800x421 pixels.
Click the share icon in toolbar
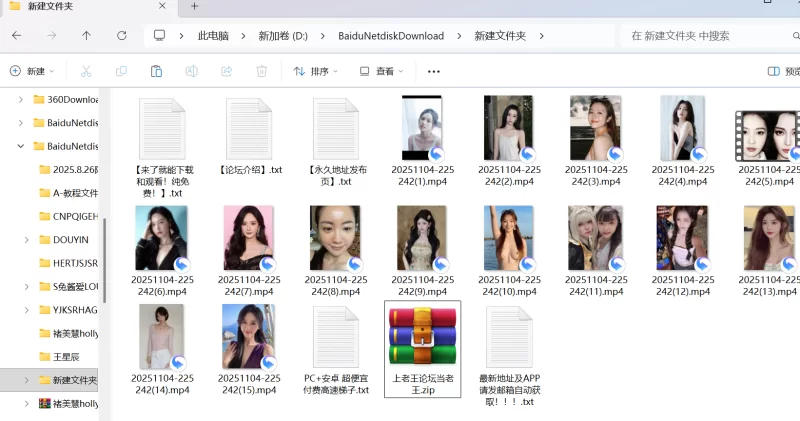227,71
